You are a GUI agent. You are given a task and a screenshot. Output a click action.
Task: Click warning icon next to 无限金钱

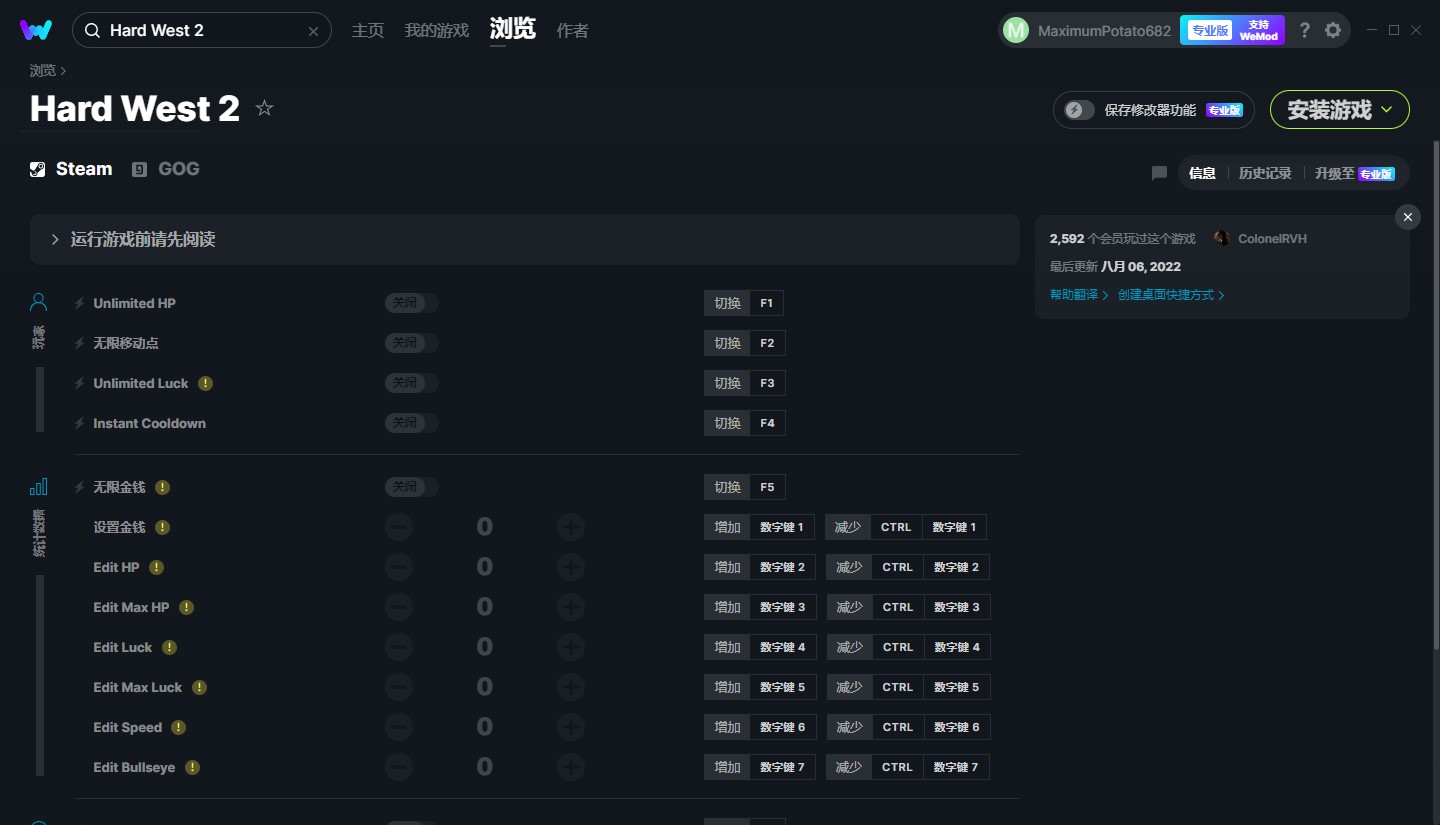(x=162, y=487)
